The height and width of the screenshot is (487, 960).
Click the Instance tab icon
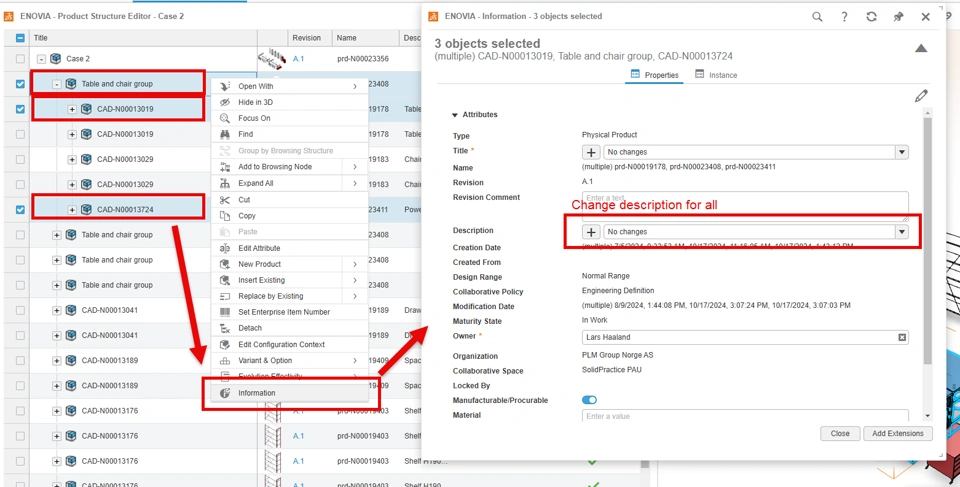(x=699, y=74)
